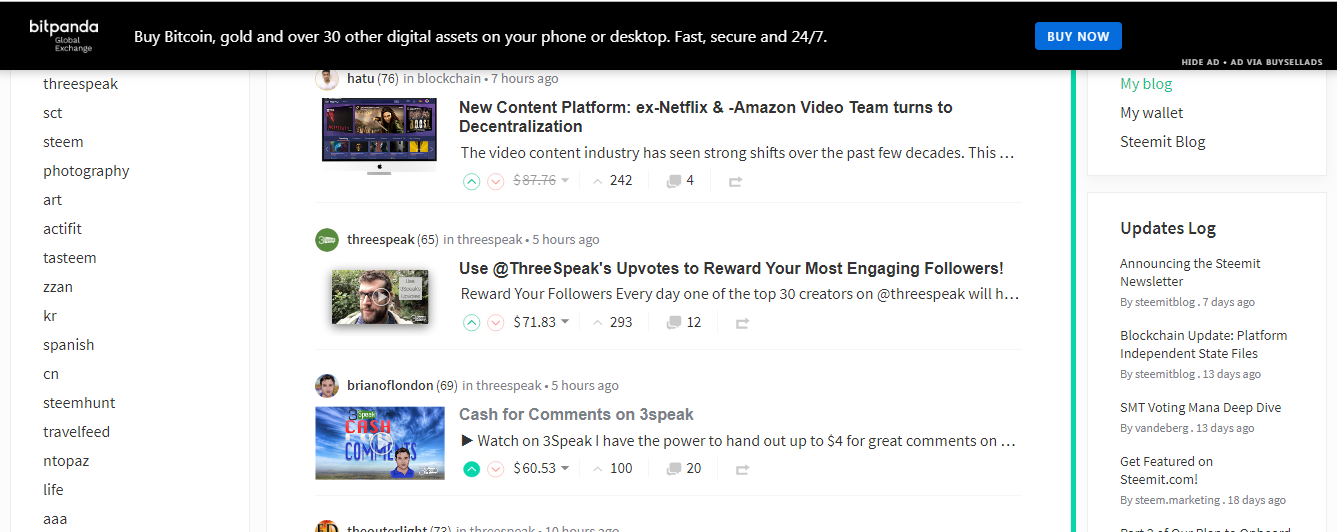
Task: Open Blockchain Update: Platform Independent State Files
Action: pyautogui.click(x=1204, y=345)
